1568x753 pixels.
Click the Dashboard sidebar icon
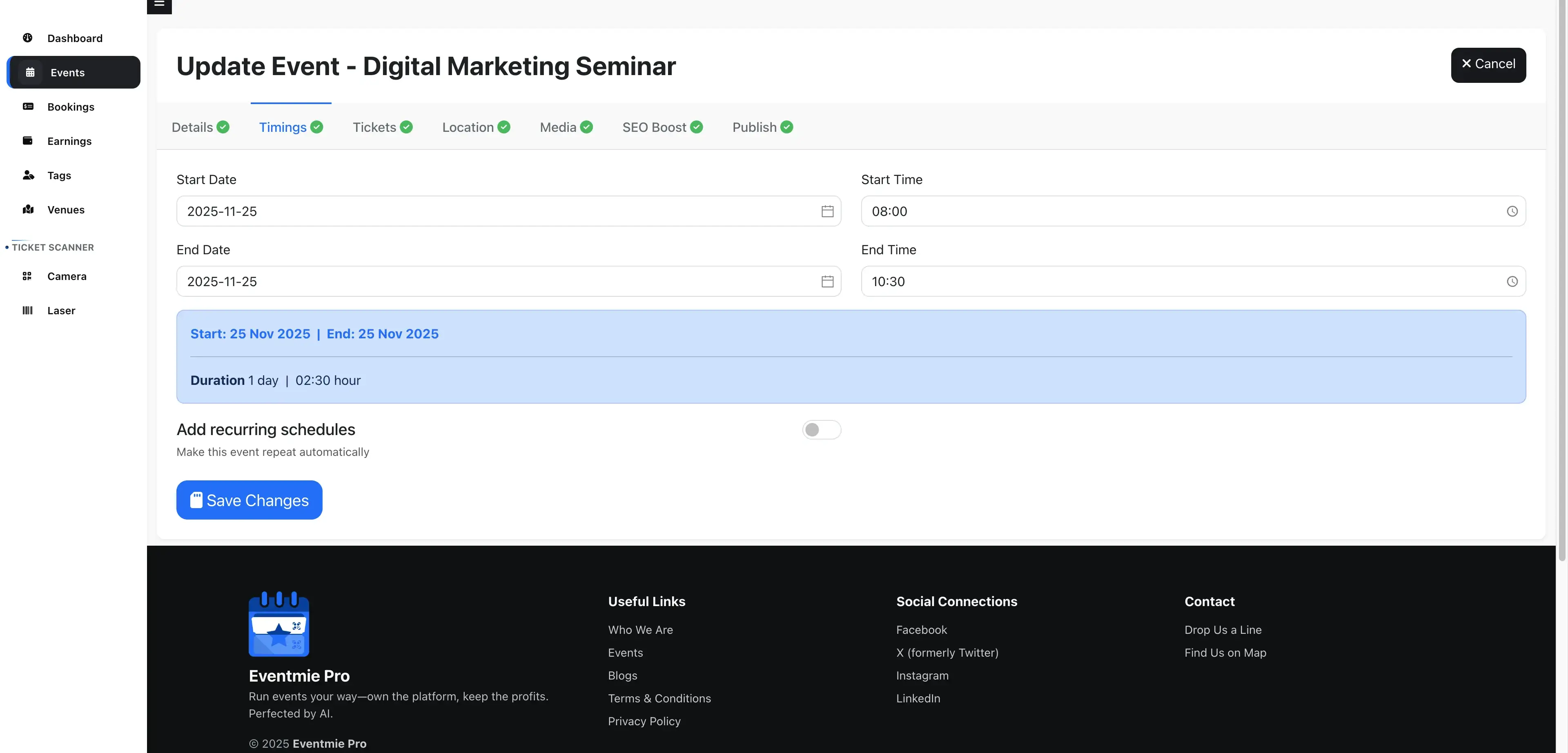(x=27, y=38)
